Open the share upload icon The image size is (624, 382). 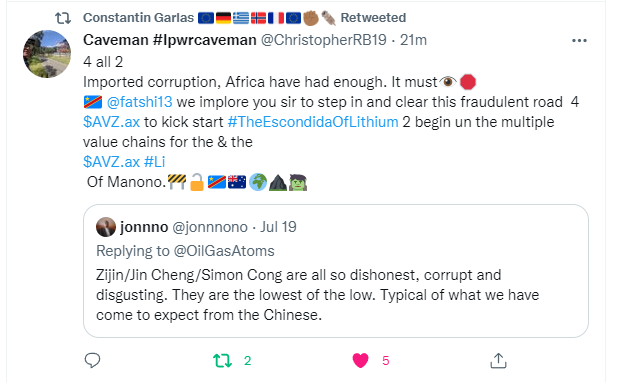[498, 361]
